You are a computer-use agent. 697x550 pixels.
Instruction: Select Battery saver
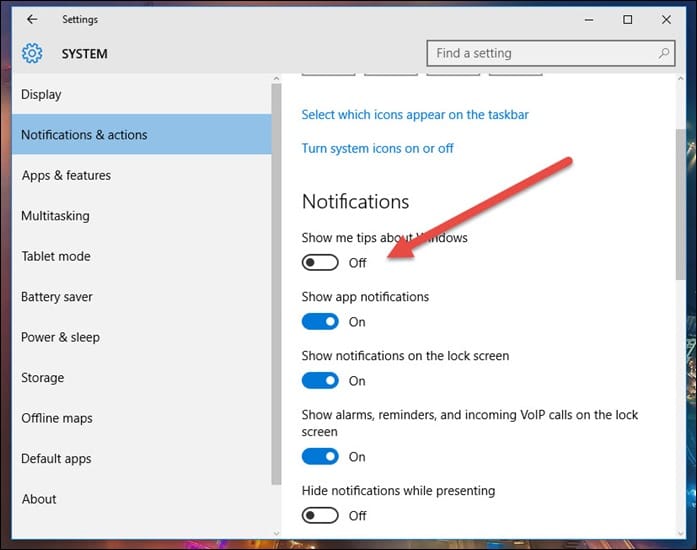tap(142, 297)
